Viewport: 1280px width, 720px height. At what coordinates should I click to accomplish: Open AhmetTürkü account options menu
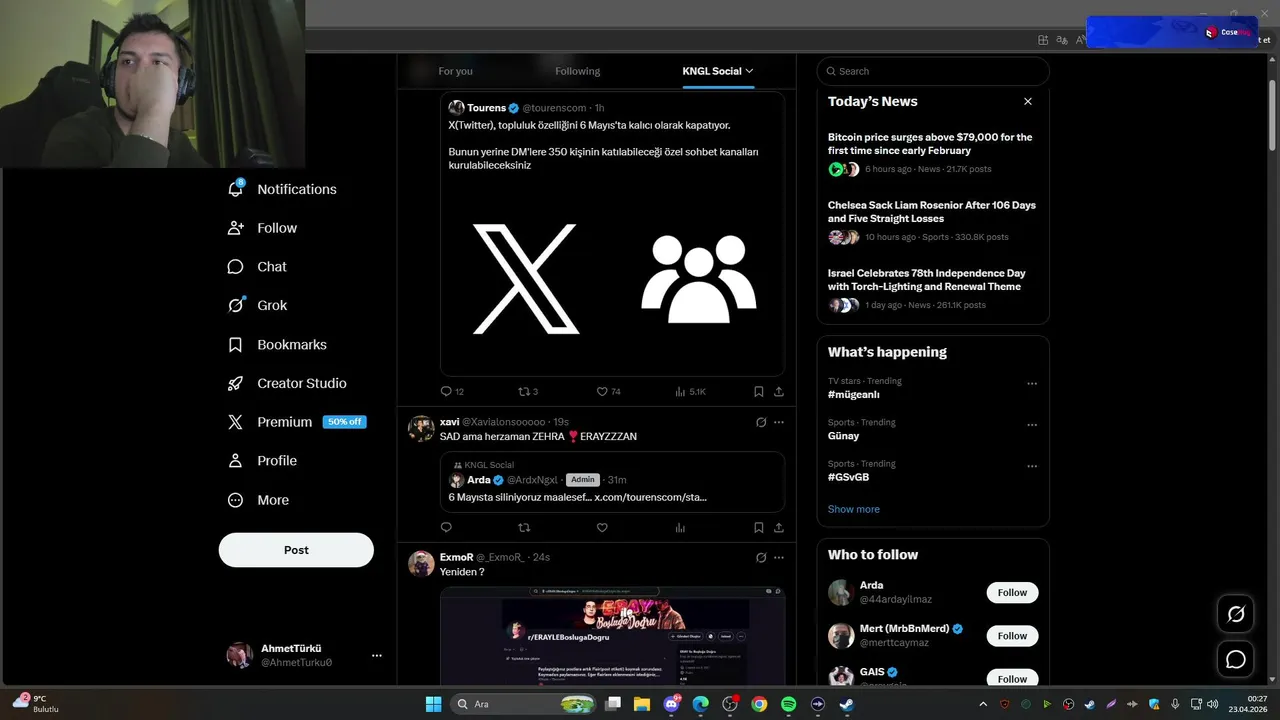377,655
